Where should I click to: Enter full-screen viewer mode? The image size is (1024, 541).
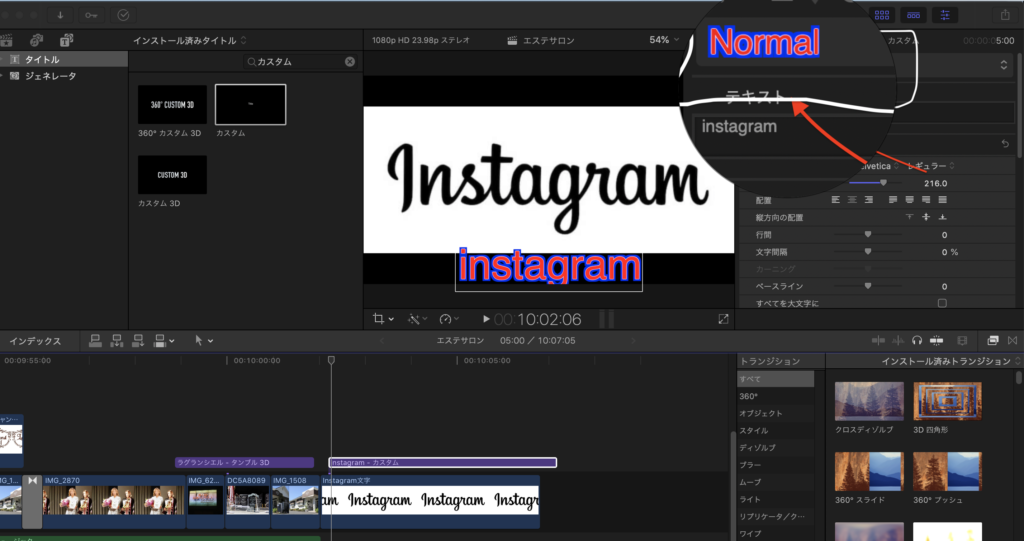(x=723, y=319)
